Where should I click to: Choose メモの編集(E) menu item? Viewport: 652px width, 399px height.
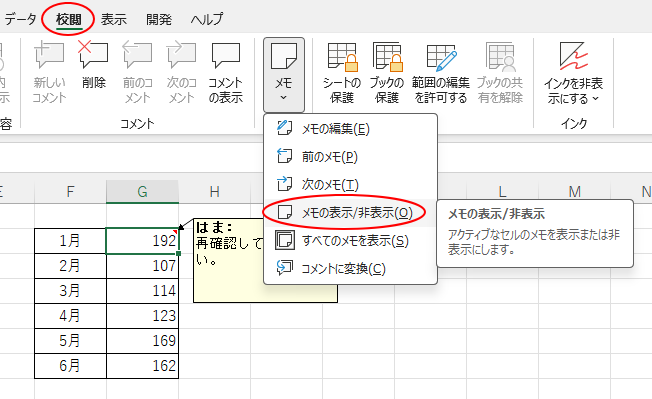point(351,129)
